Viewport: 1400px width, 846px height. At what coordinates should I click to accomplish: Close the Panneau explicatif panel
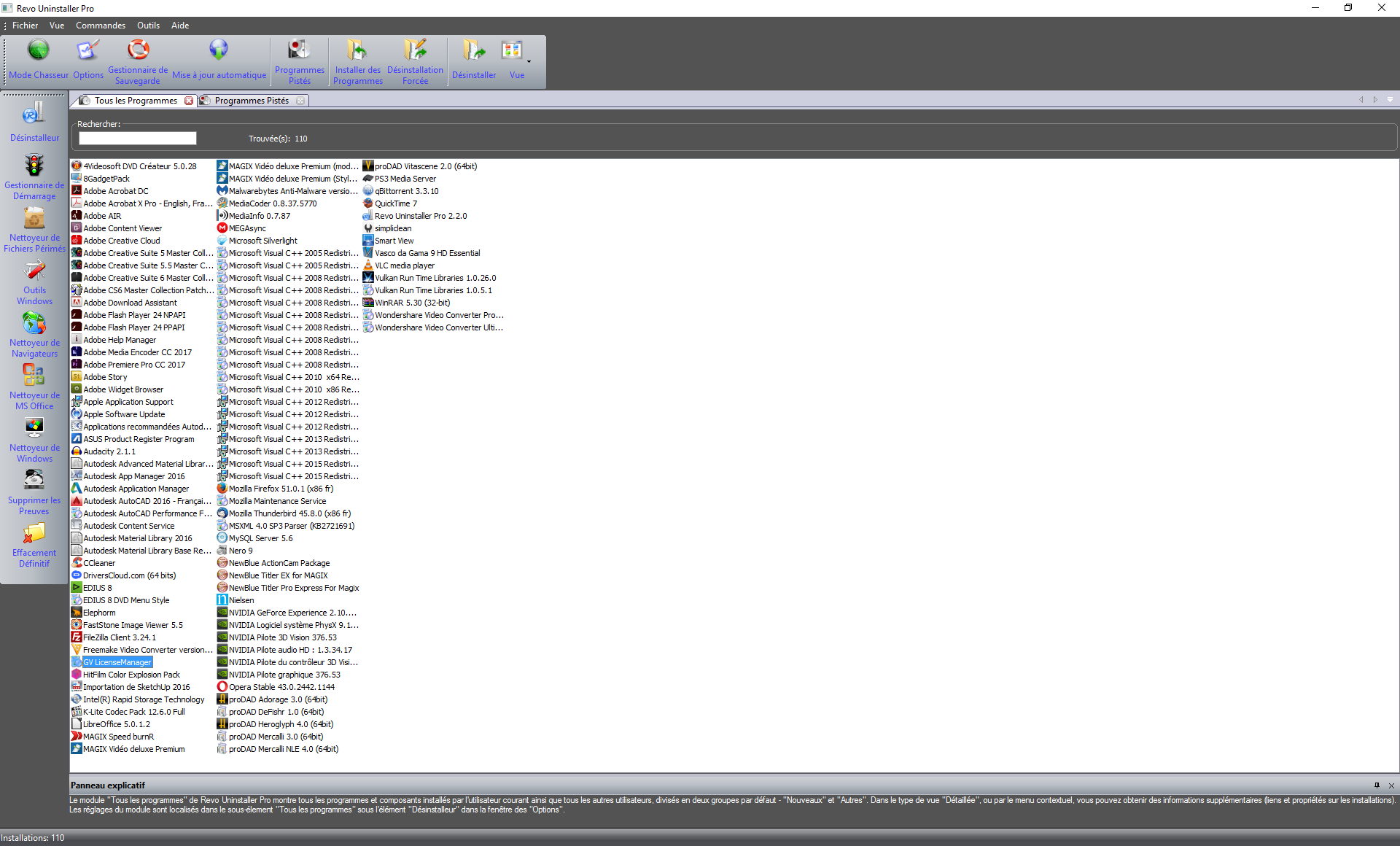[x=1391, y=785]
